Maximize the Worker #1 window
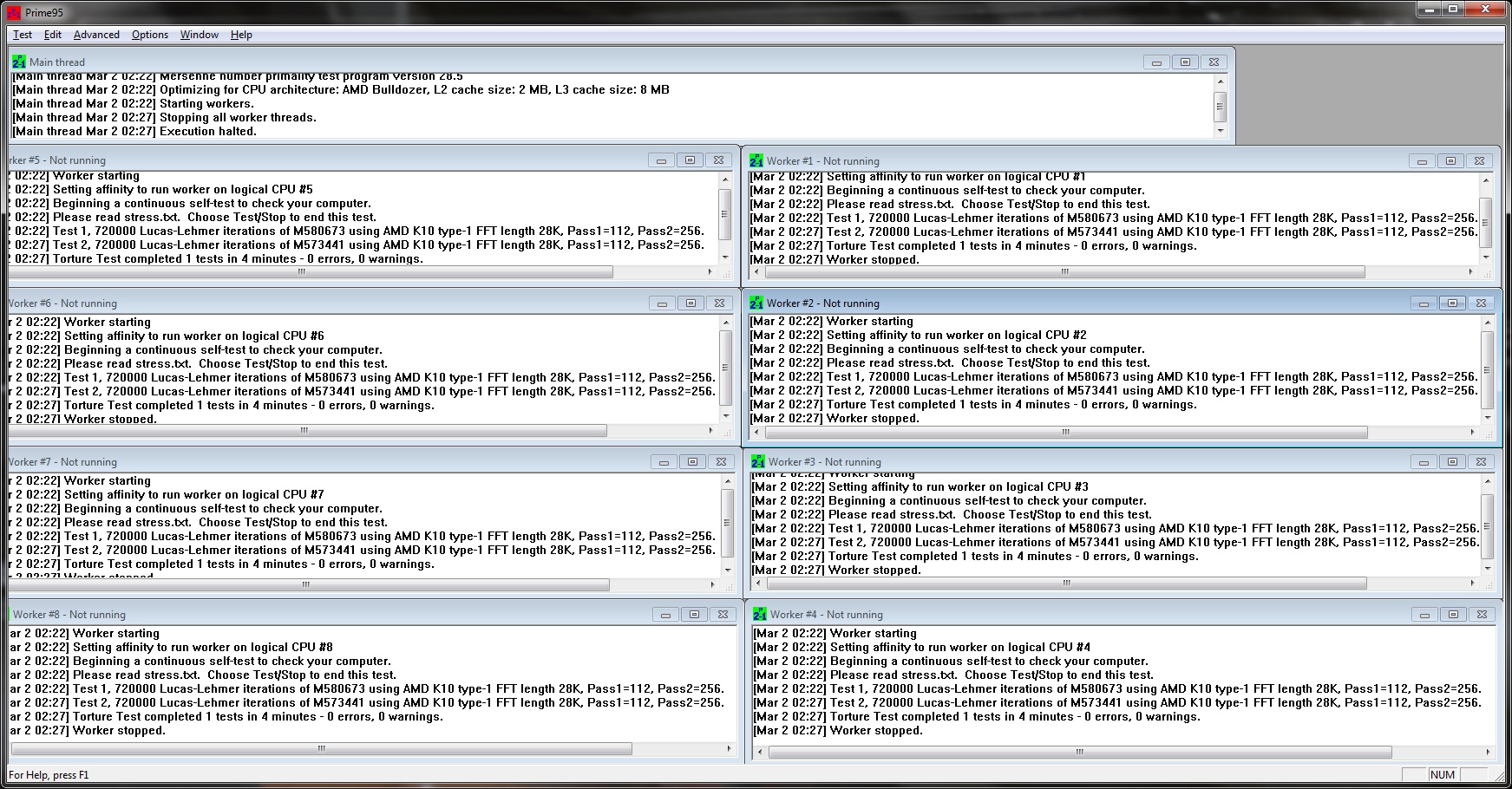 coord(1450,161)
